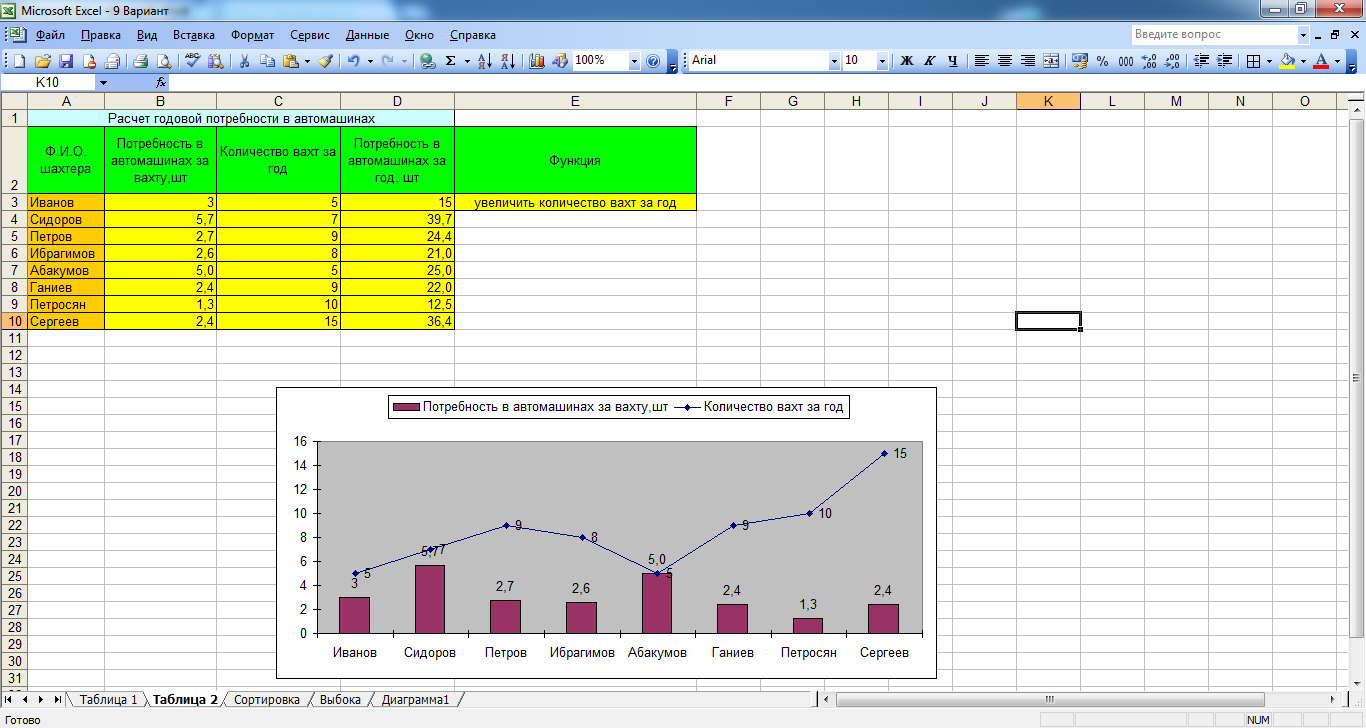Open a file with the folder icon
This screenshot has height=728, width=1366.
coord(43,61)
